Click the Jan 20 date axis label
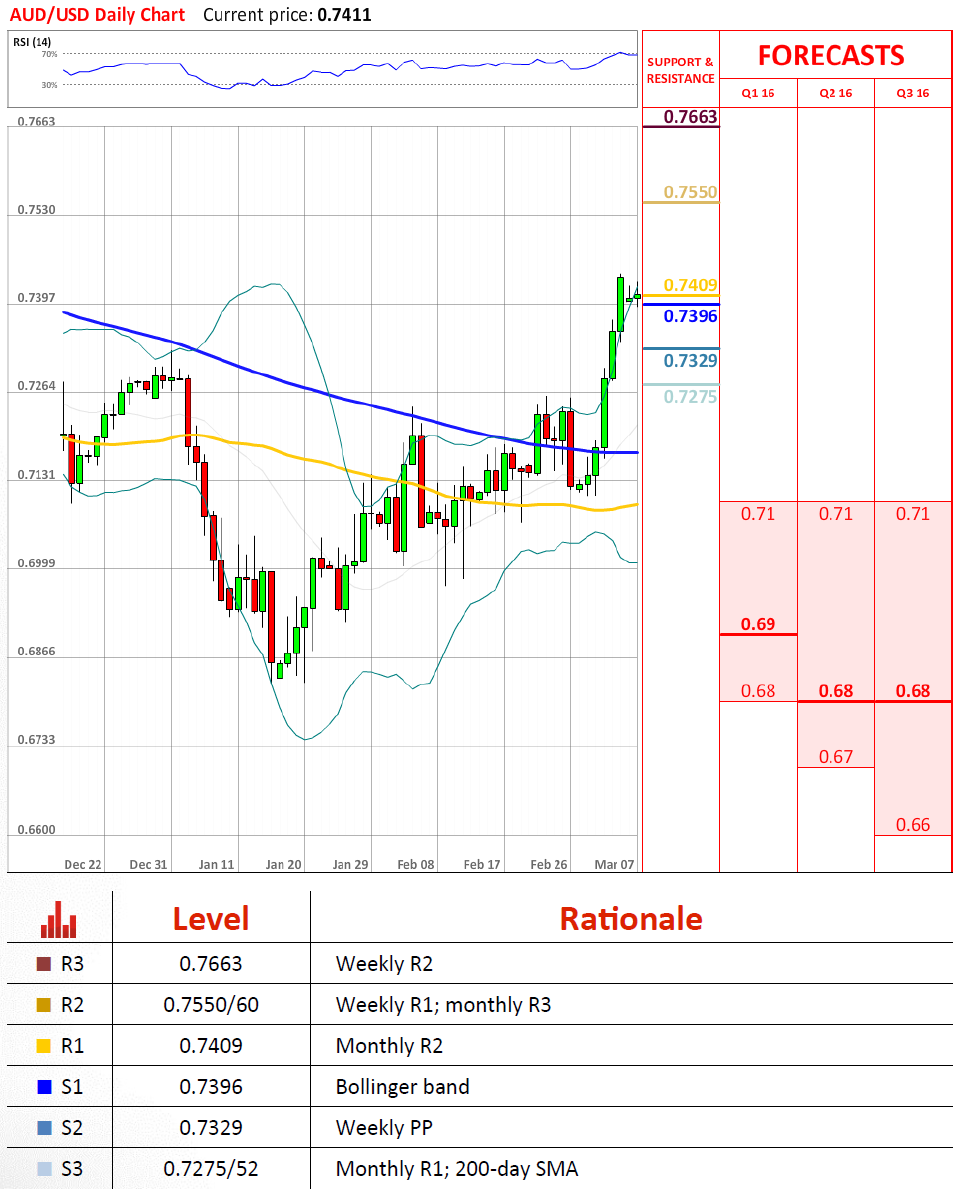 284,864
